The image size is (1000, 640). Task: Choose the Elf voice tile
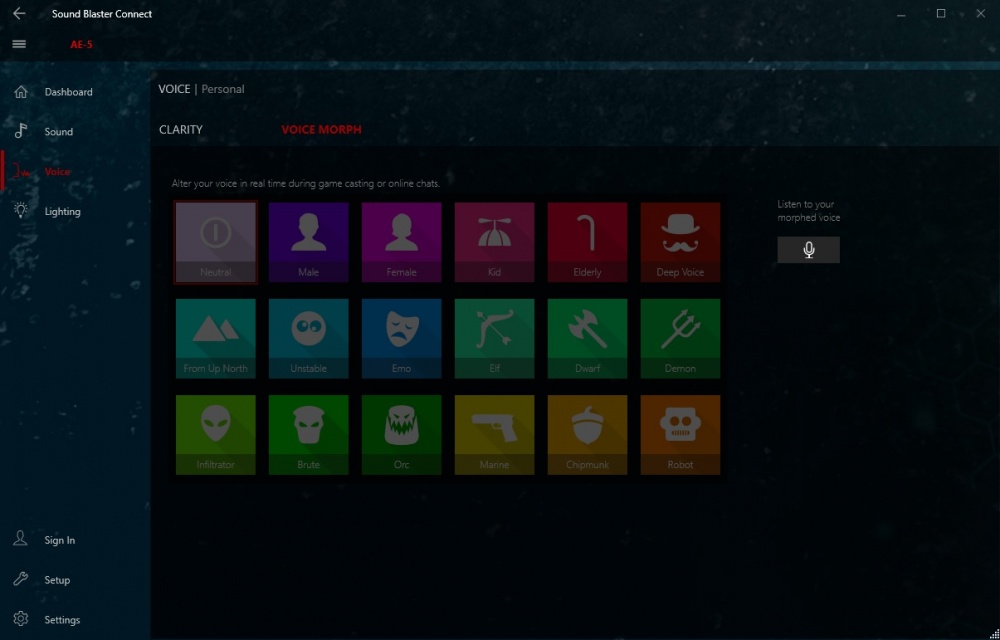[x=494, y=338]
